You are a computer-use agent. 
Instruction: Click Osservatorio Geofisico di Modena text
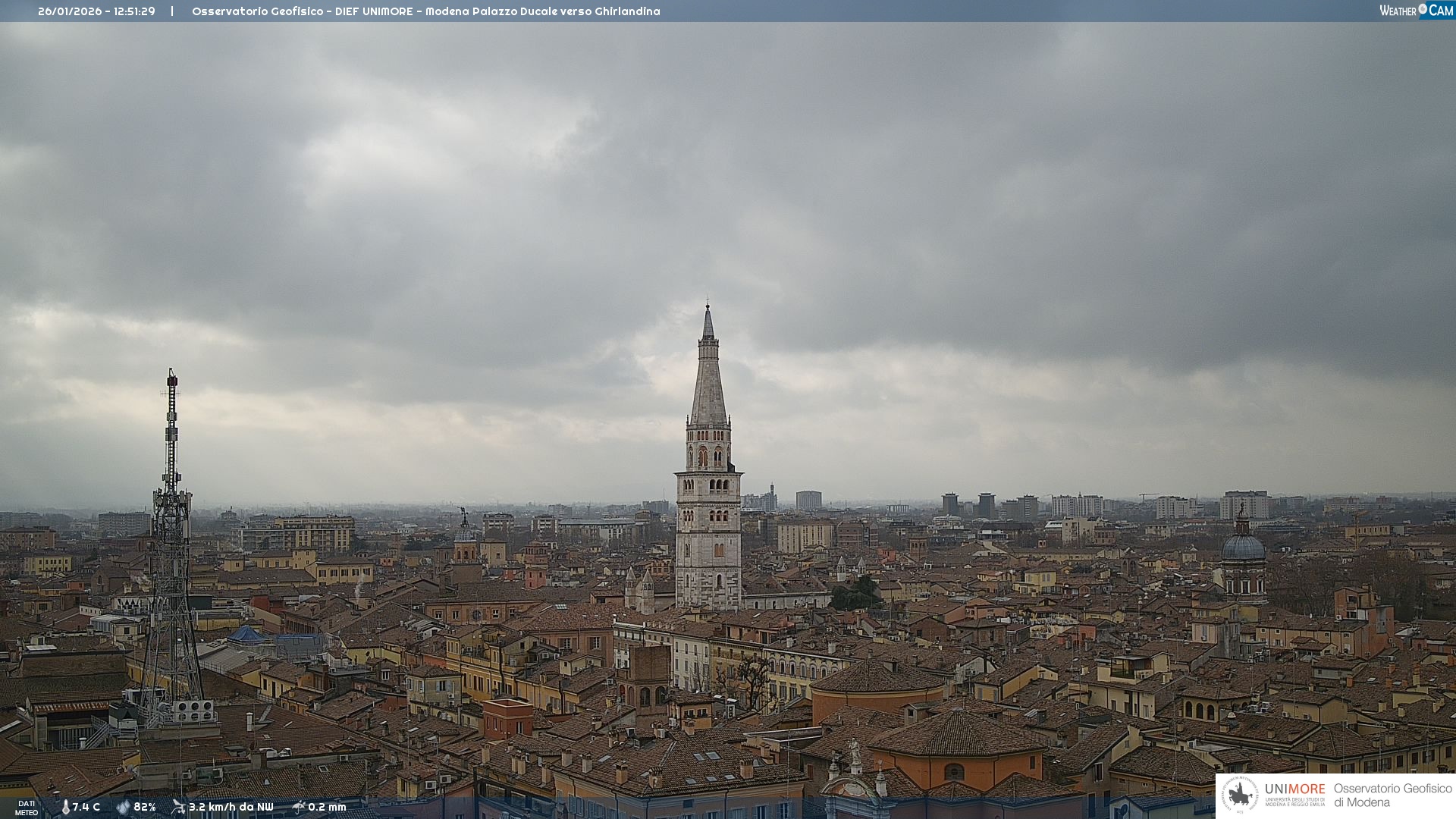point(1392,795)
